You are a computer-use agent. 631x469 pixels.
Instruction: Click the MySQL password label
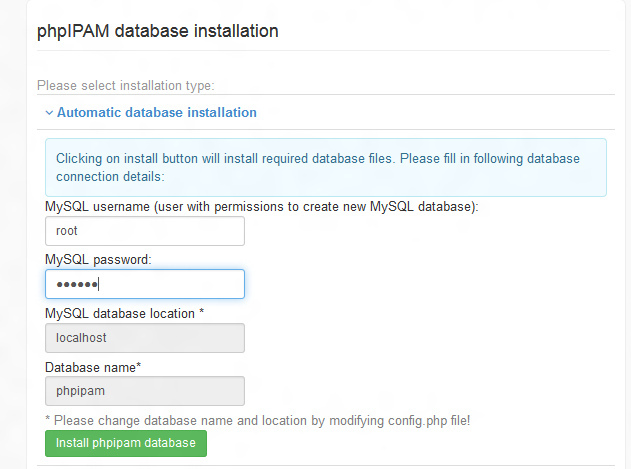98,260
